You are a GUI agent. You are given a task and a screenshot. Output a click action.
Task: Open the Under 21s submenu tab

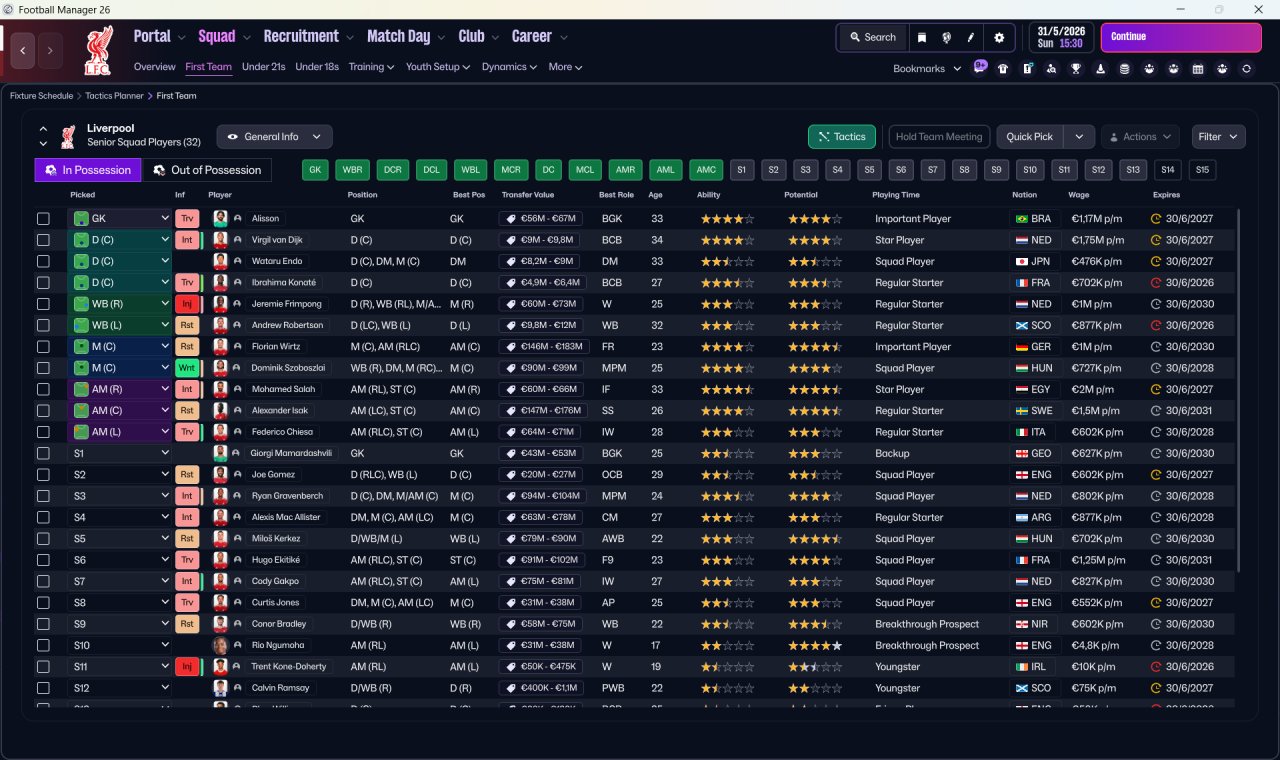click(263, 67)
